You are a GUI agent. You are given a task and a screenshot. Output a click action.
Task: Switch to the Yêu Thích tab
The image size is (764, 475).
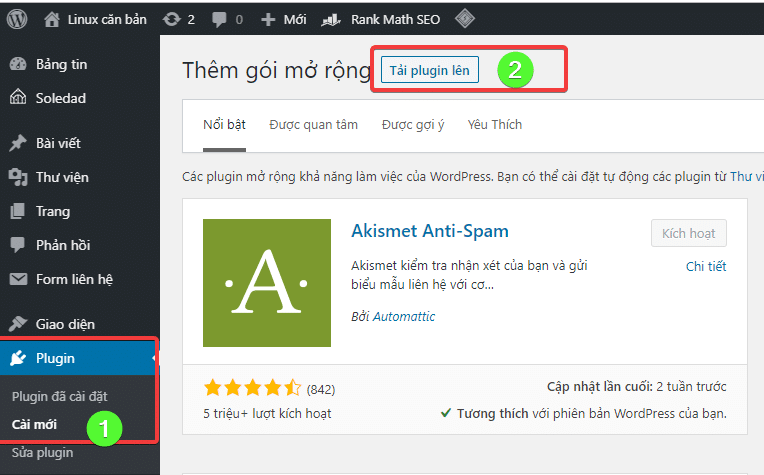494,125
